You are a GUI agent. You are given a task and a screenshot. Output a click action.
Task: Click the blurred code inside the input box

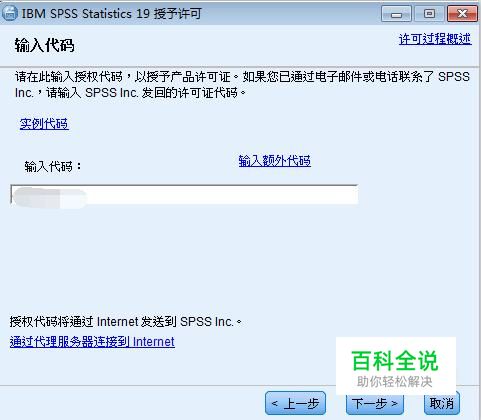pos(49,198)
